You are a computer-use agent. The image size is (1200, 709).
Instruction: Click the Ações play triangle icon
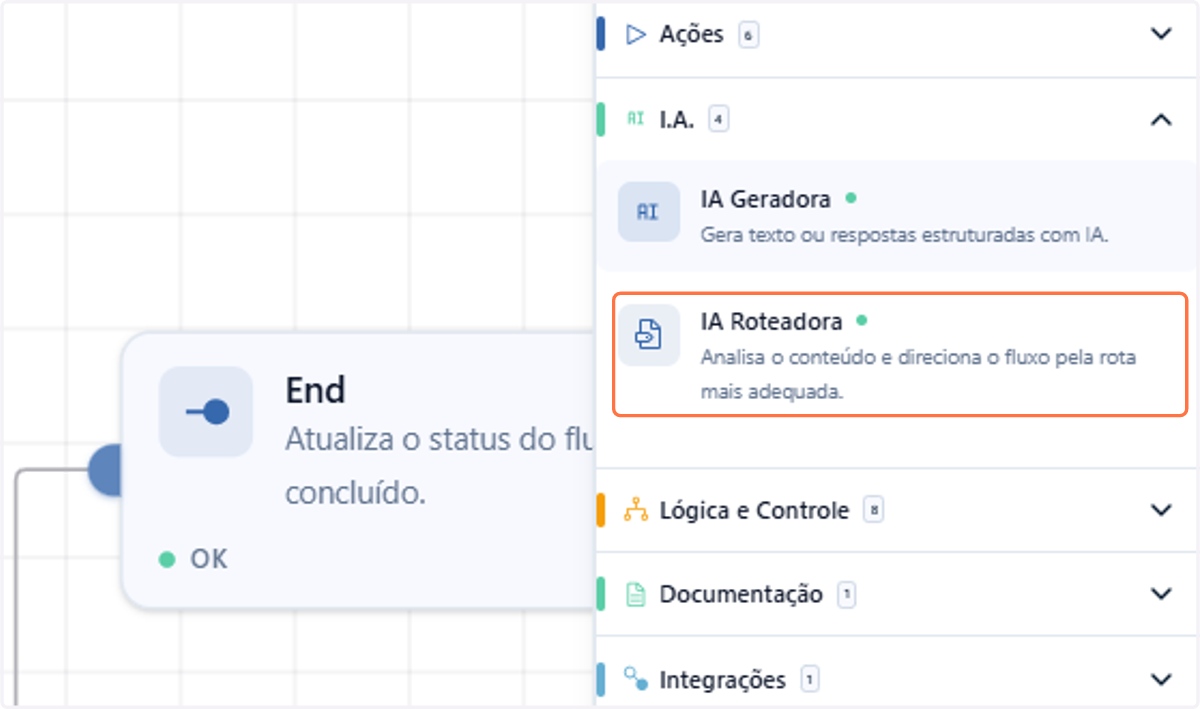(636, 35)
